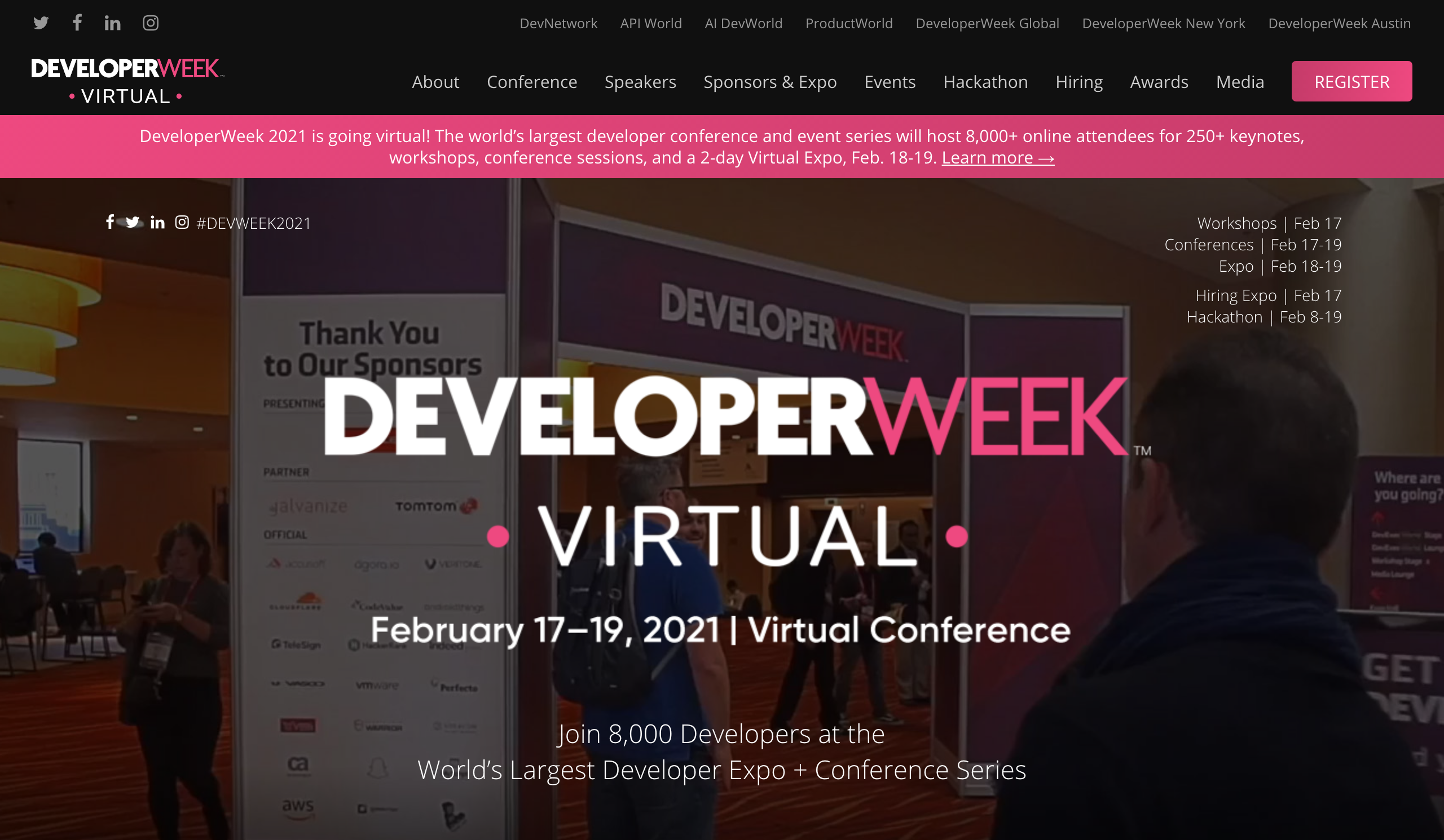Click 'Conferences | Feb 17-19' text
This screenshot has width=1444, height=840.
pyautogui.click(x=1253, y=245)
